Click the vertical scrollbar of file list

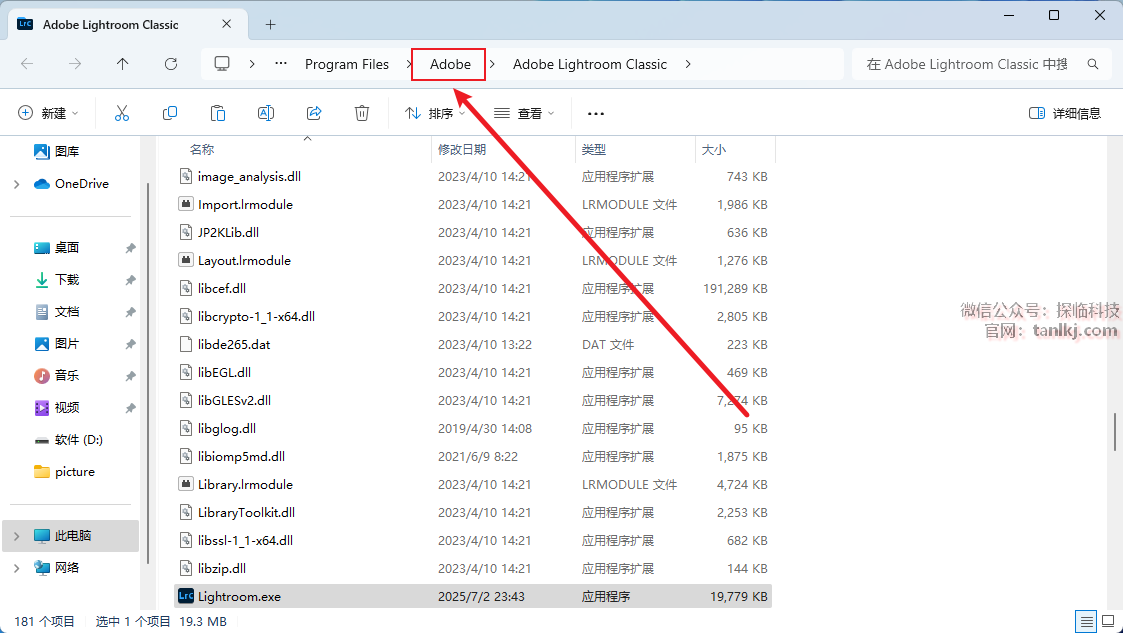tap(1115, 430)
